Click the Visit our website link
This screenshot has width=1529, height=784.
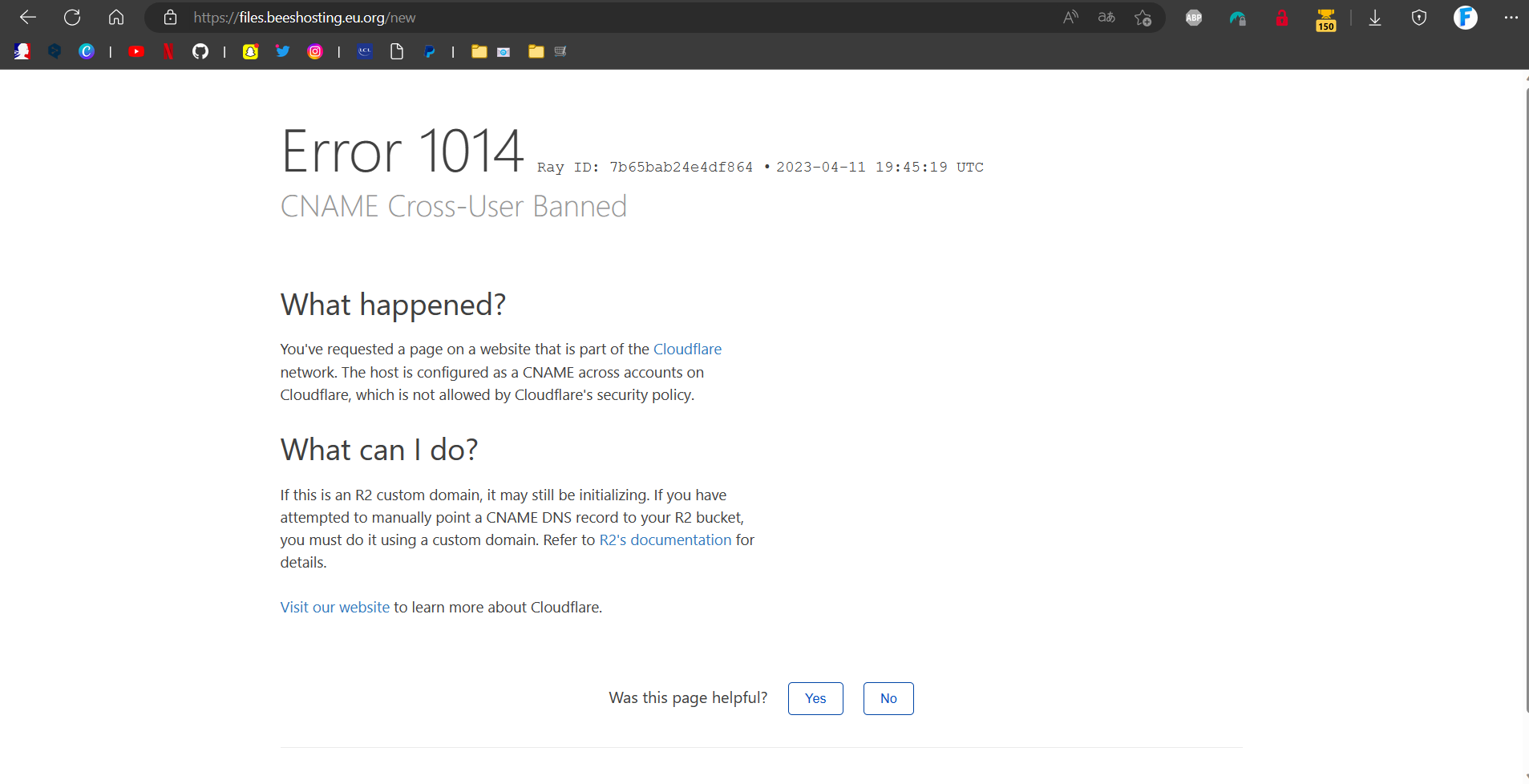[x=335, y=608]
